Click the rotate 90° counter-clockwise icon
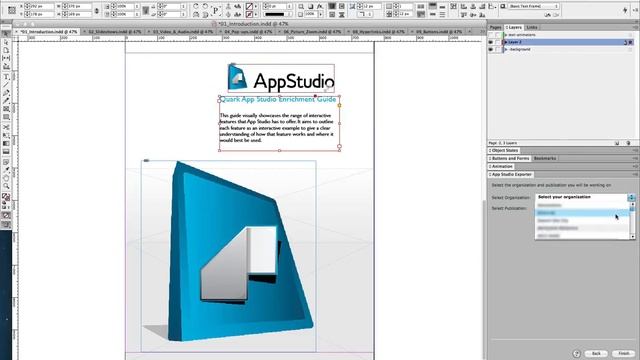Screen dimensions: 640x360 [x=205, y=6]
